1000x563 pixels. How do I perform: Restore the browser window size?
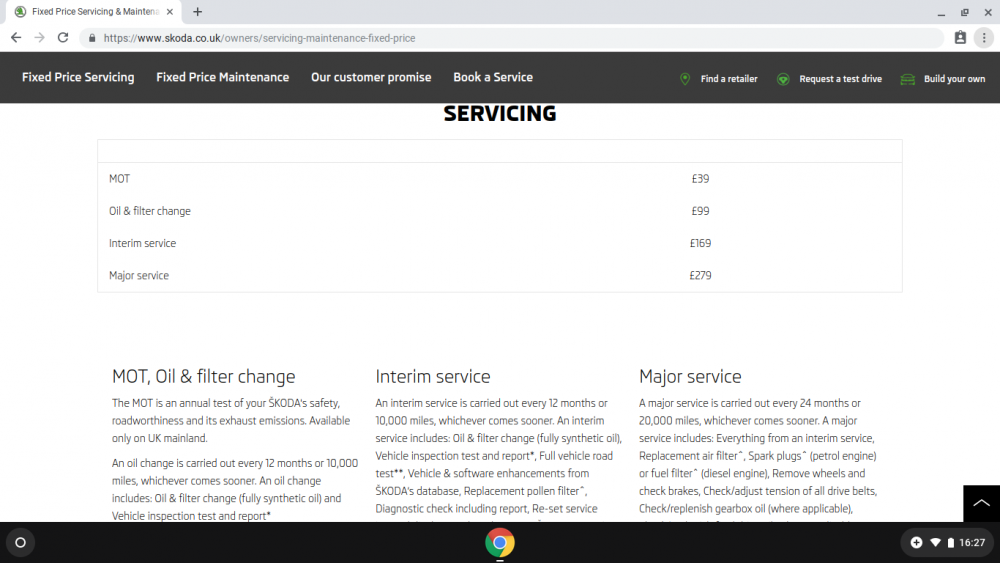(x=964, y=12)
